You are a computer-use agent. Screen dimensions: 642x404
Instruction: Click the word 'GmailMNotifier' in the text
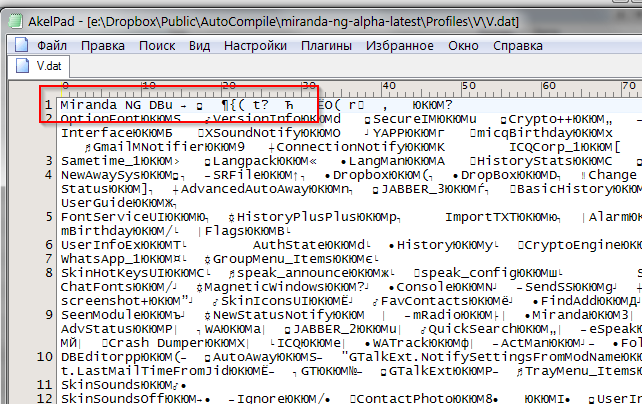[x=148, y=147]
